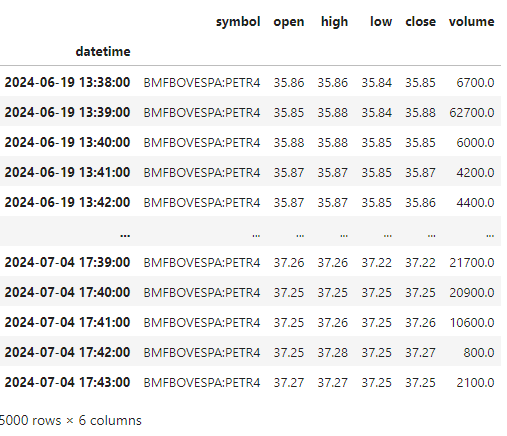Click the symbol column header
Screen dimensions: 507x436
238,22
